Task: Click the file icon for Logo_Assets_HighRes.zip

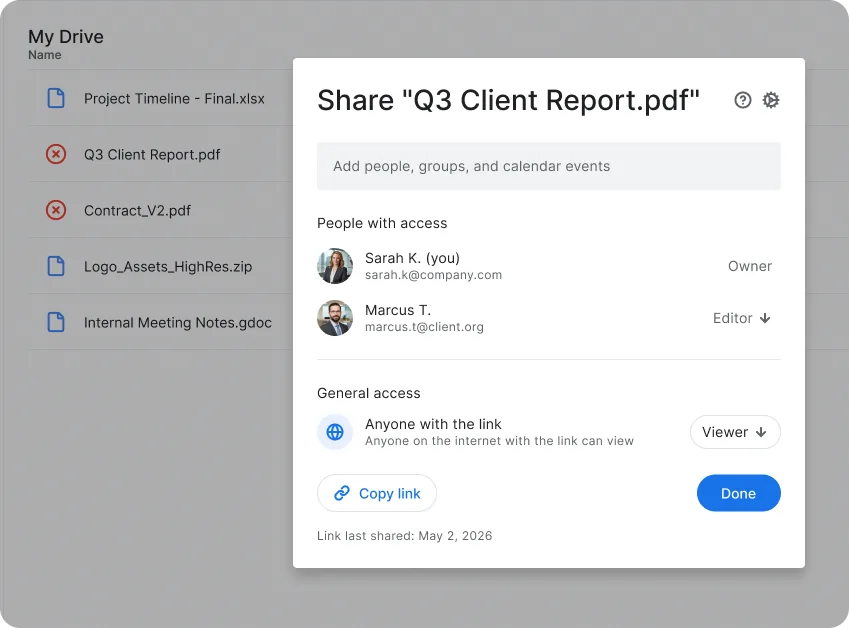Action: [56, 266]
